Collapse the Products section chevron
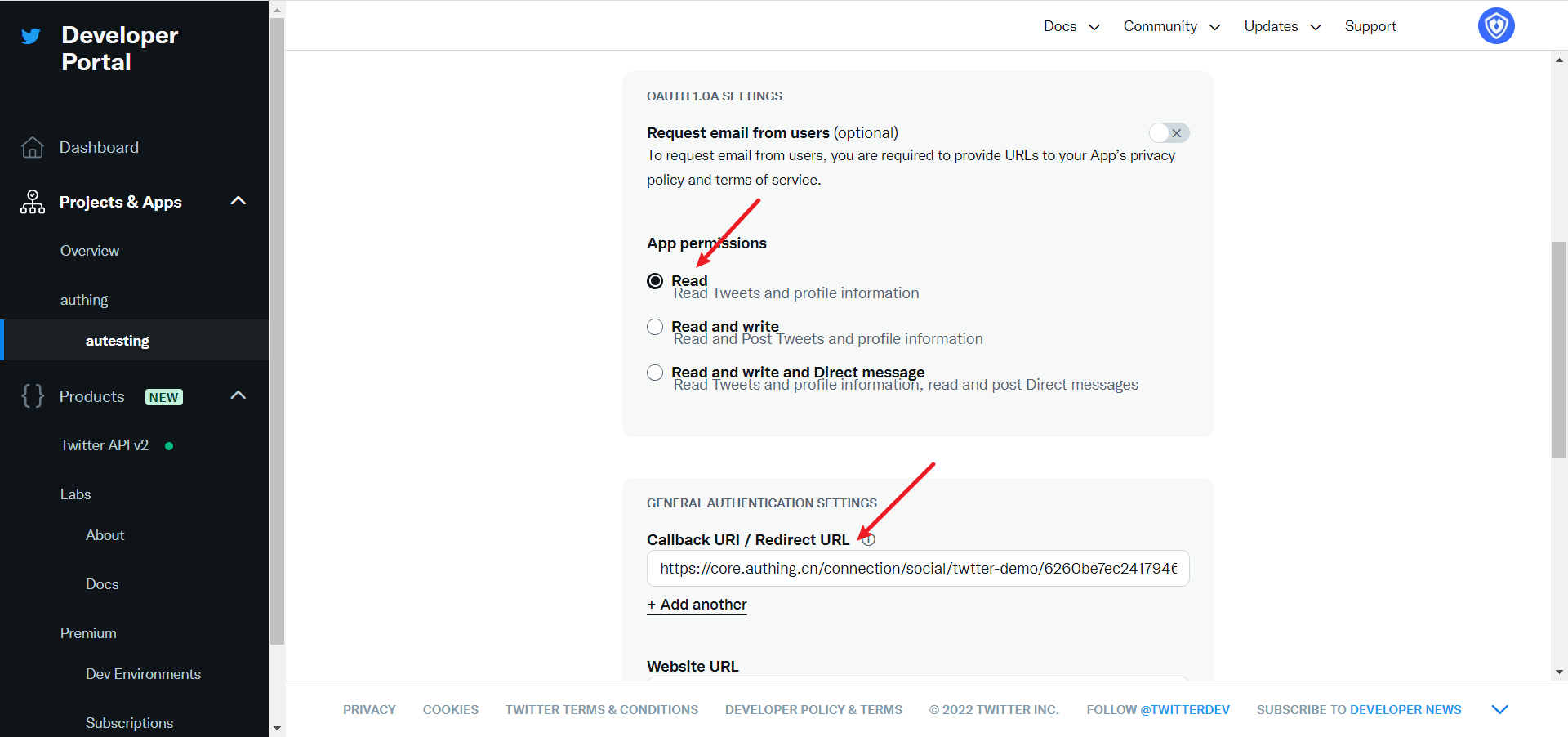 click(238, 395)
